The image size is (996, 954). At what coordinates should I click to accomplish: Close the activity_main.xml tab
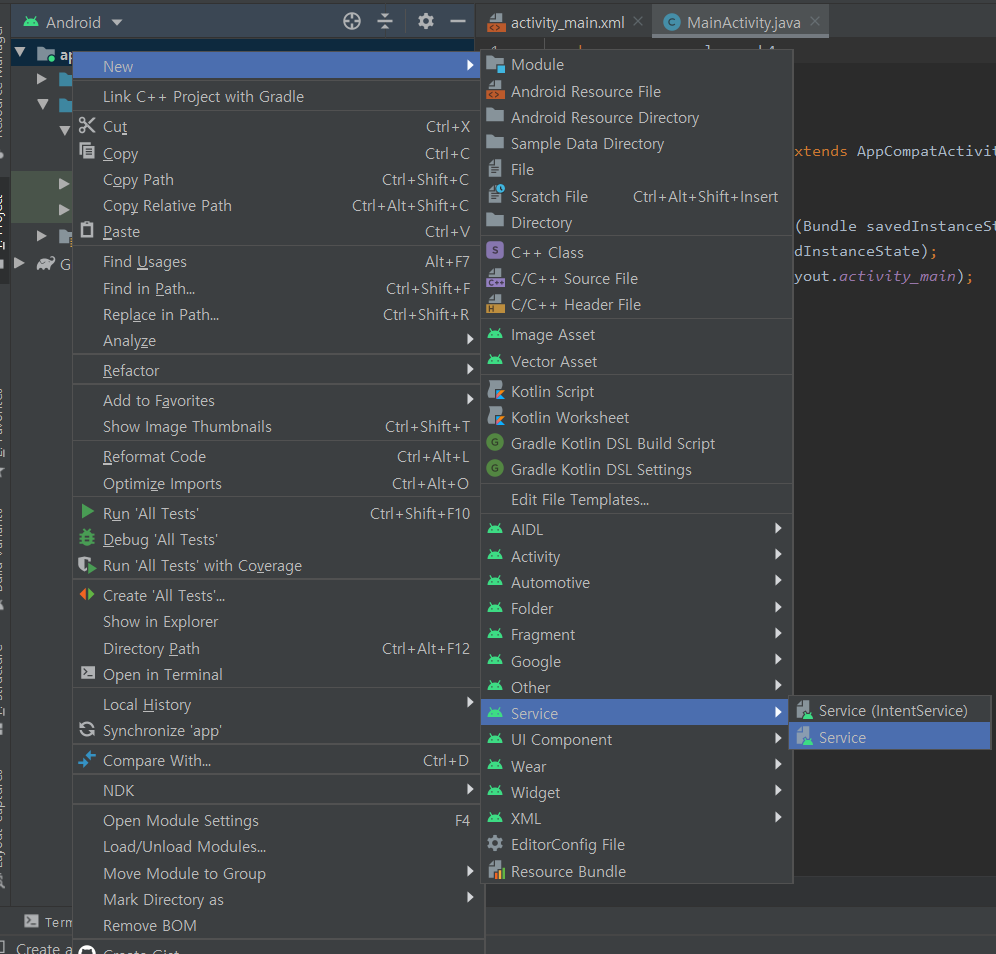638,22
